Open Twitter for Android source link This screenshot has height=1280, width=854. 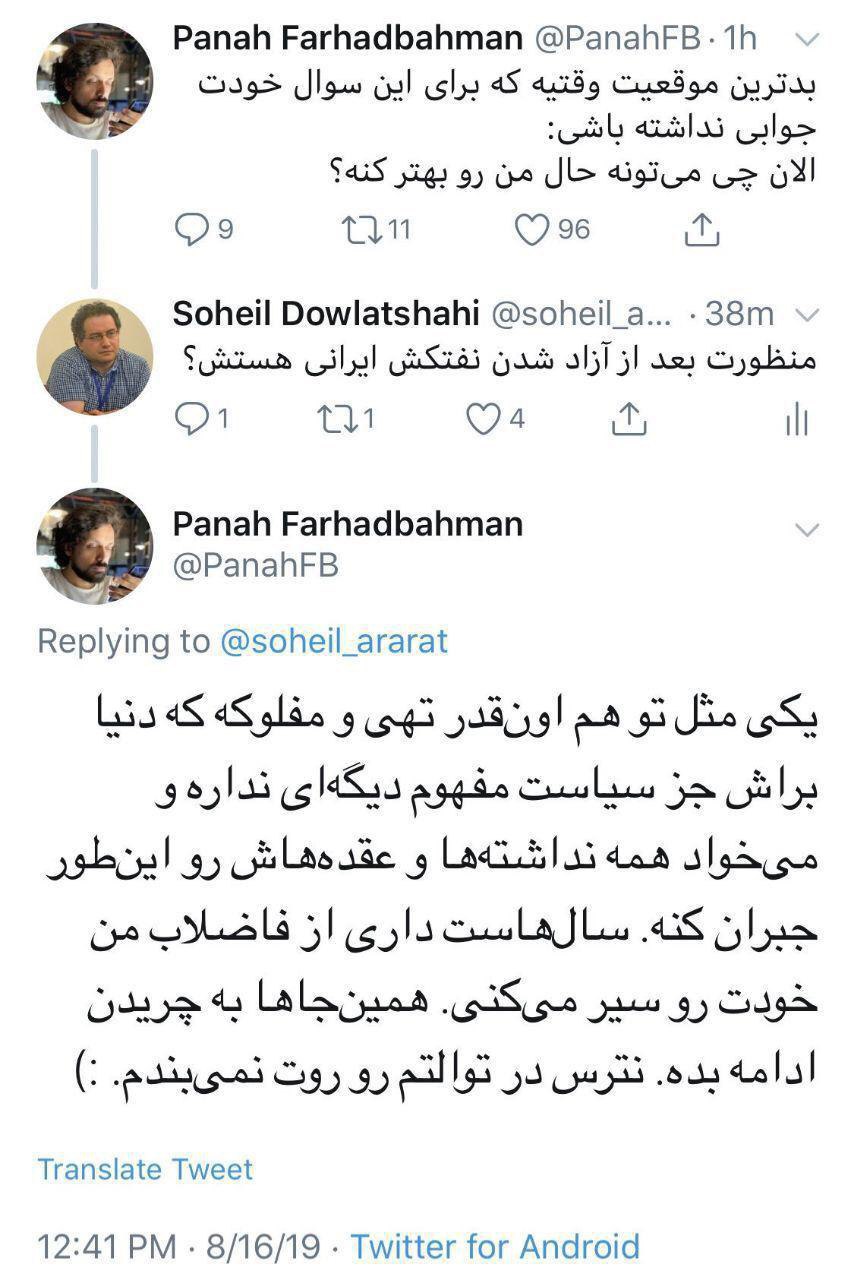point(495,1247)
